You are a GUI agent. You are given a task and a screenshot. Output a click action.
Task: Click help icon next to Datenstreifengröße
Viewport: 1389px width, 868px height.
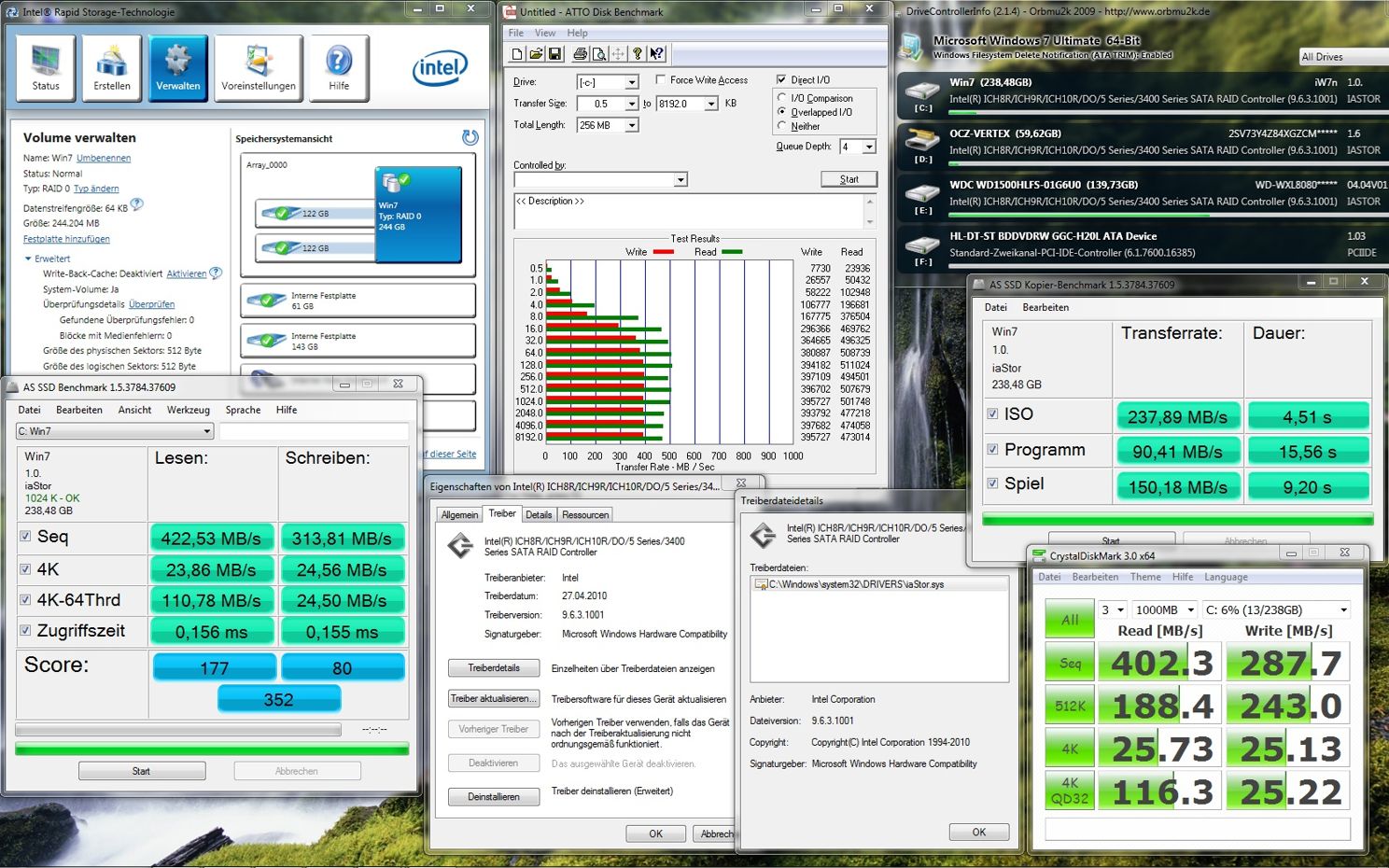pyautogui.click(x=137, y=205)
